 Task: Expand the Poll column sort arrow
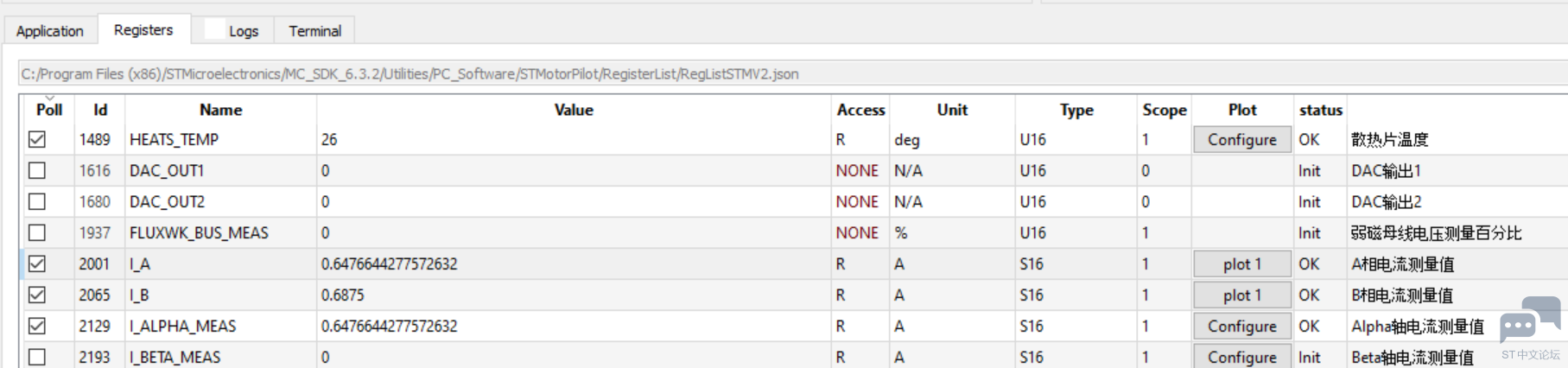(49, 98)
